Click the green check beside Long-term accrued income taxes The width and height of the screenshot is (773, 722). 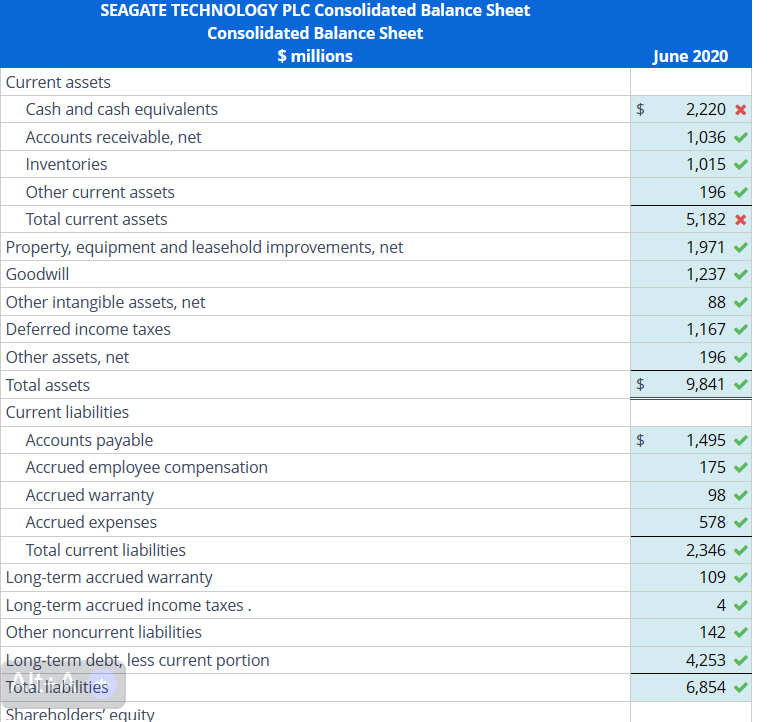(740, 605)
